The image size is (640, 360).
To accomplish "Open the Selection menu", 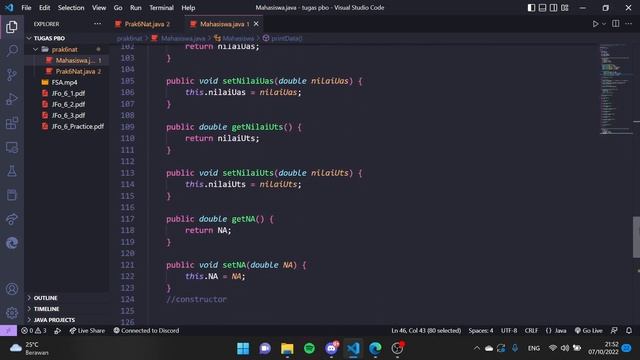I will click(71, 8).
